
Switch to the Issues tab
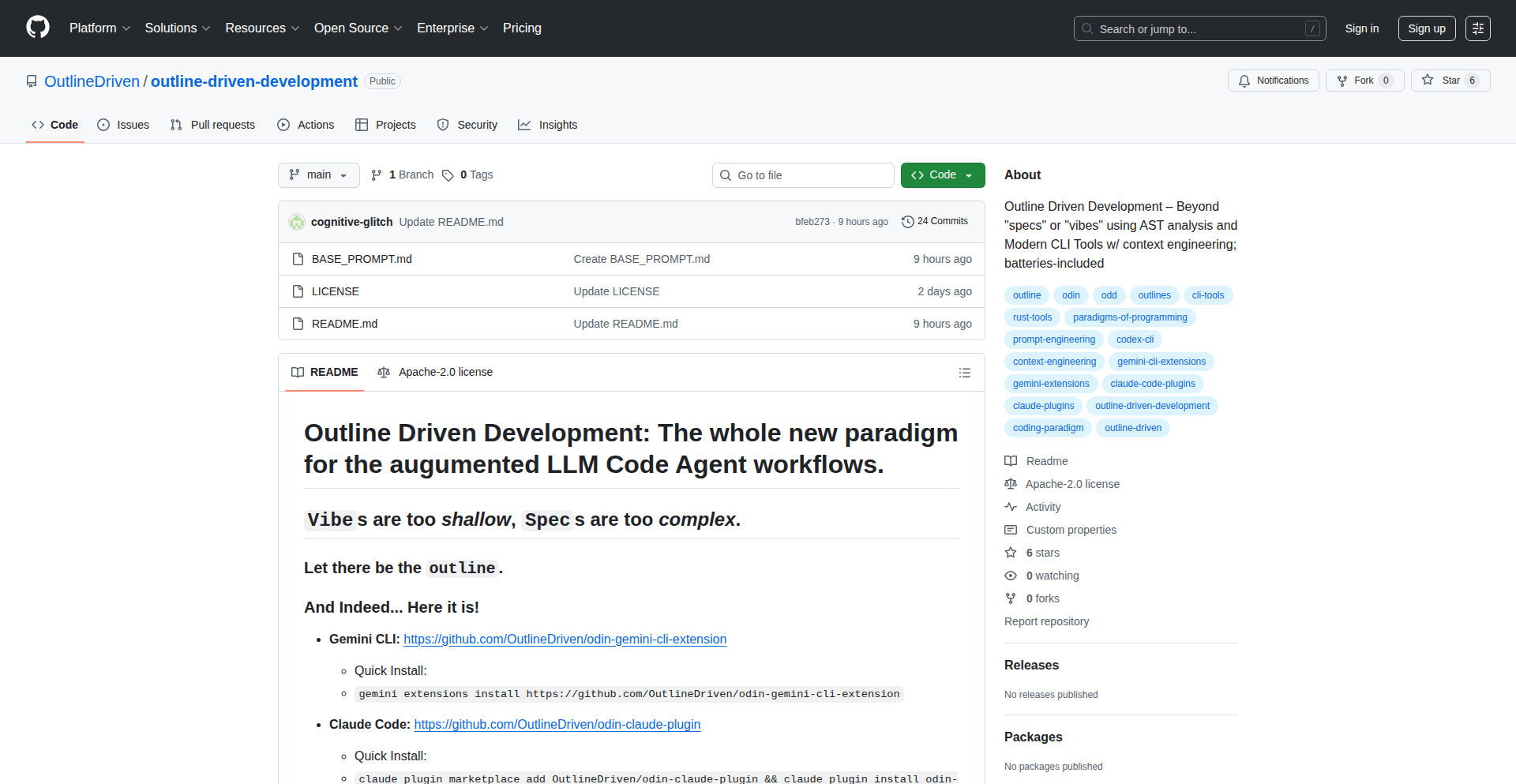pyautogui.click(x=123, y=125)
